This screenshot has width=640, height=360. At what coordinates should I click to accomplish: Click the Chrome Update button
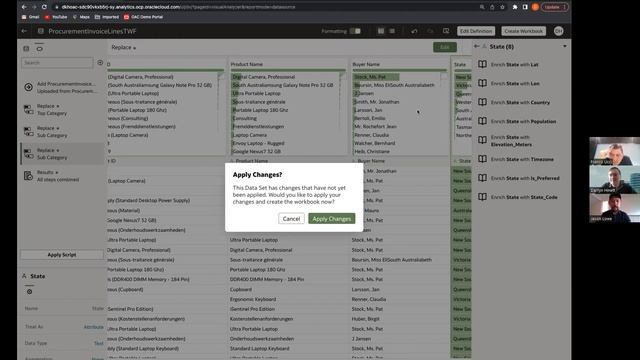pos(554,7)
